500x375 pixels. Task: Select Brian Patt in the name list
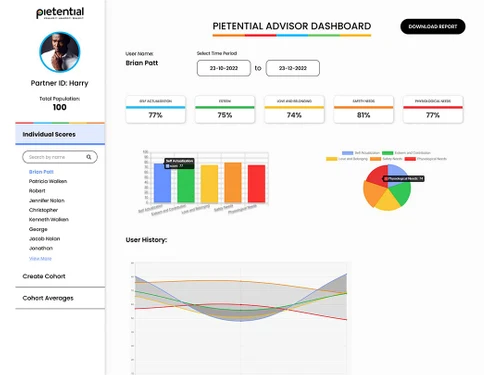point(41,172)
